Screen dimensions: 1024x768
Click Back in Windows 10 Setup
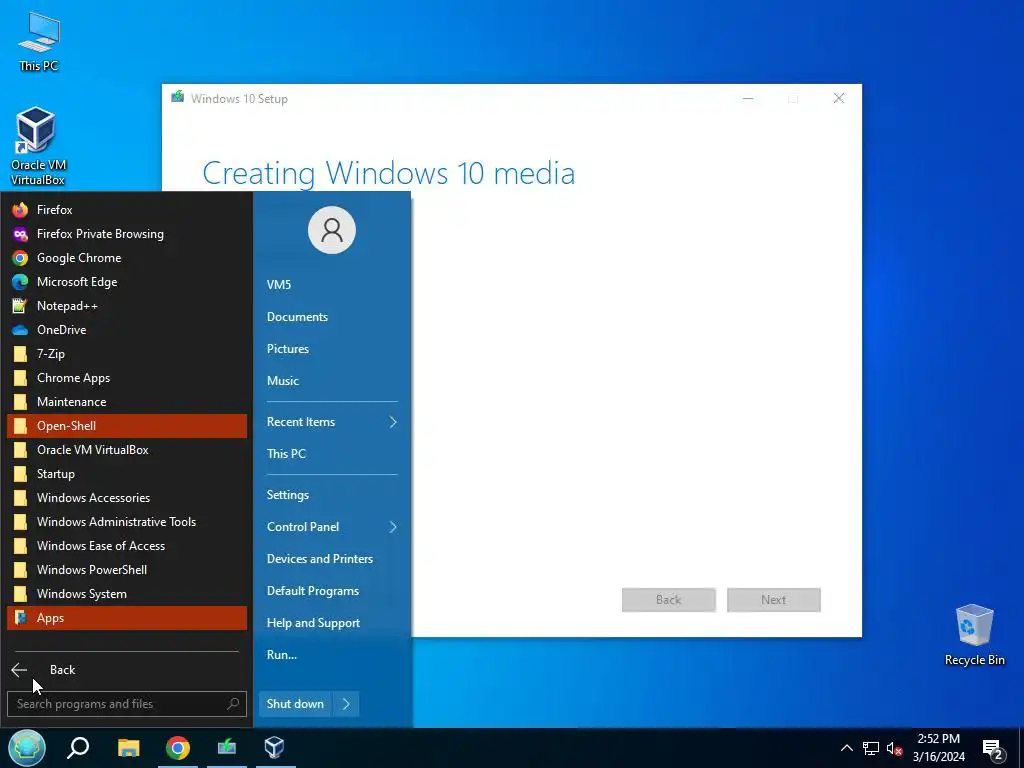pyautogui.click(x=669, y=600)
